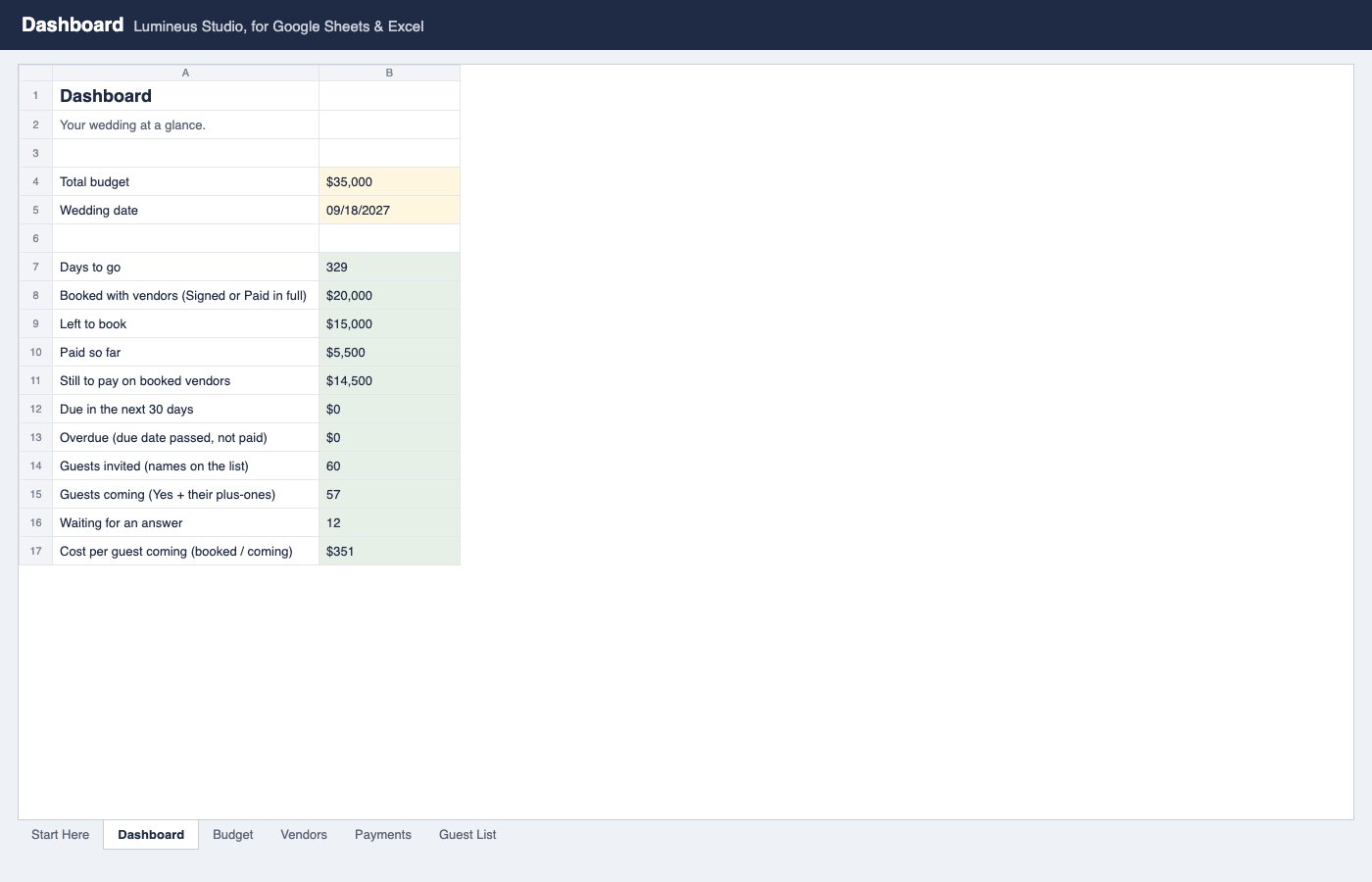Screen dimensions: 1372x882
Task: Click the 'Days to go' label
Action: pos(185,267)
